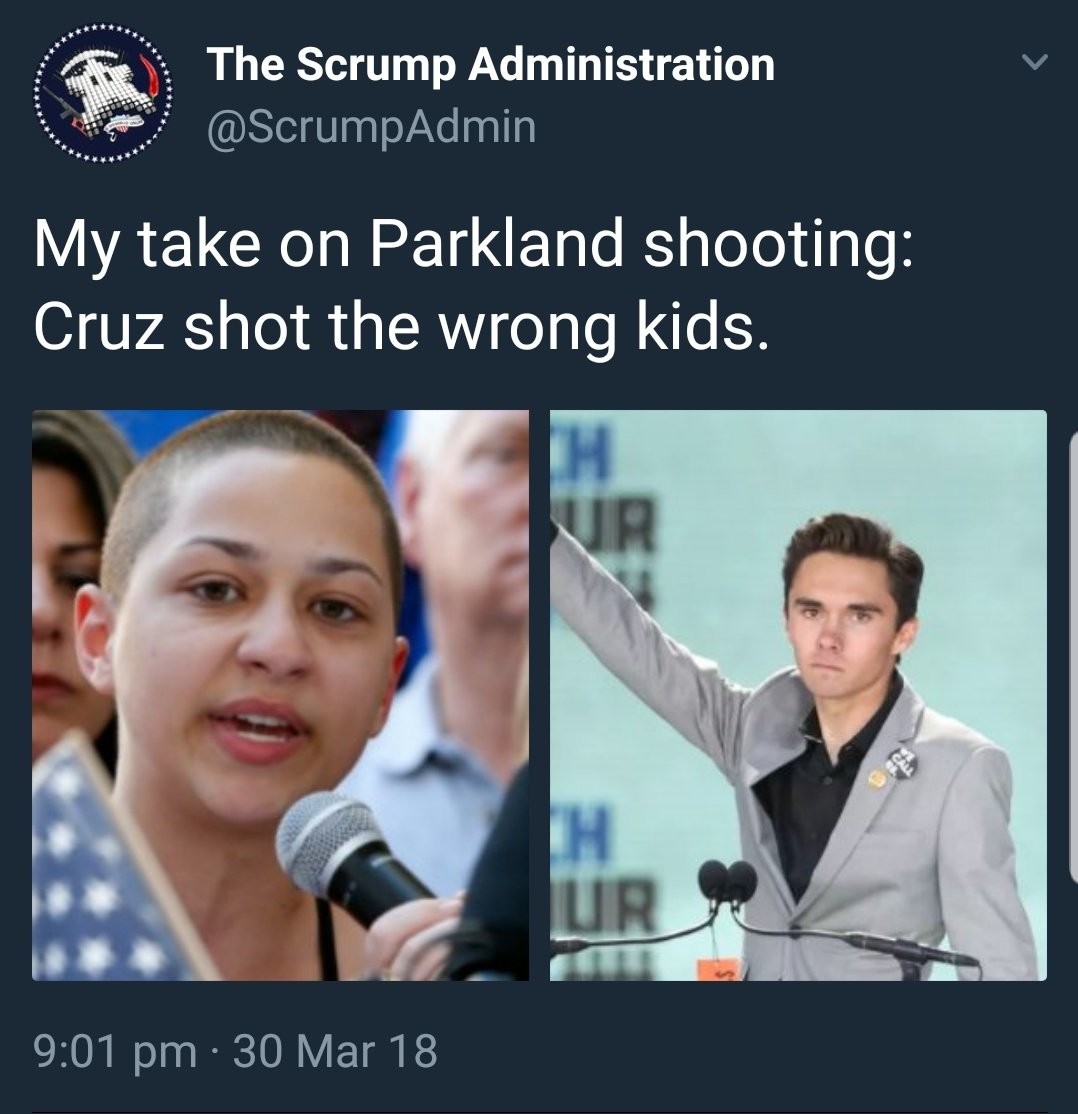Click the raised arm in right photo
Viewport: 1078px width, 1114px height.
coord(640,625)
